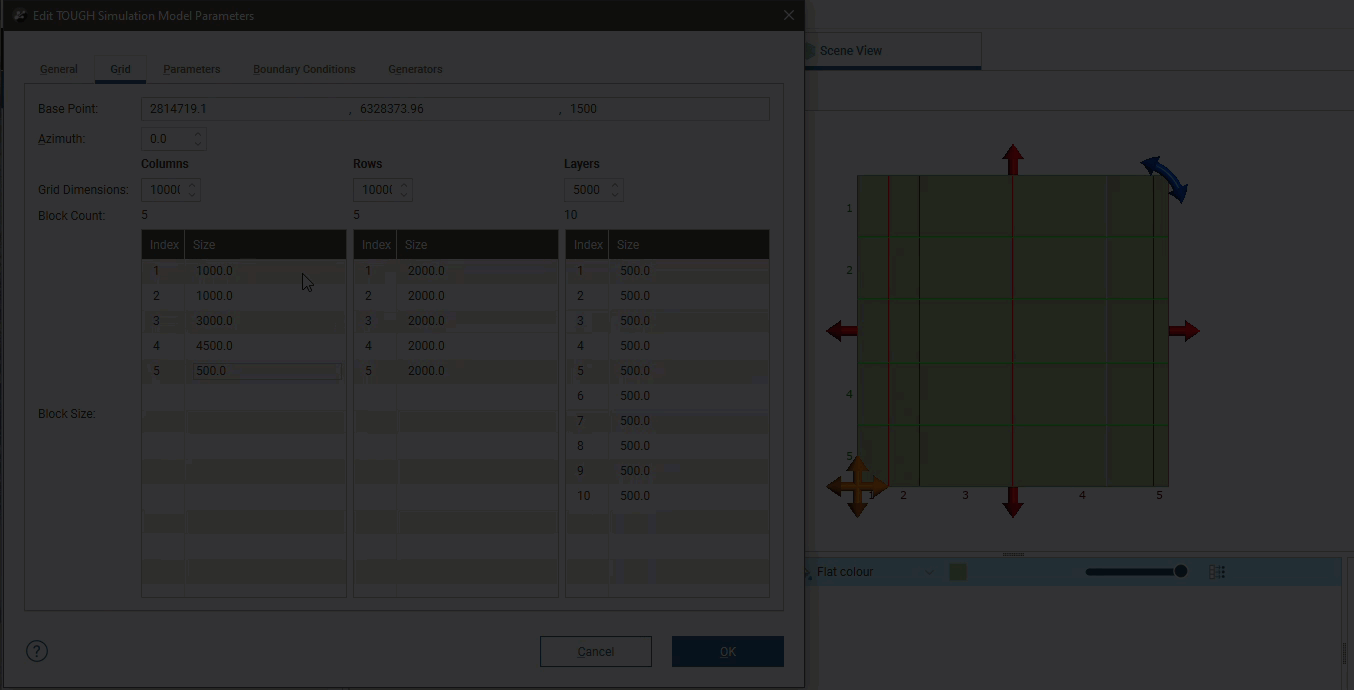Viewport: 1354px width, 690px height.
Task: Open the Parameters tab
Action: coord(191,69)
